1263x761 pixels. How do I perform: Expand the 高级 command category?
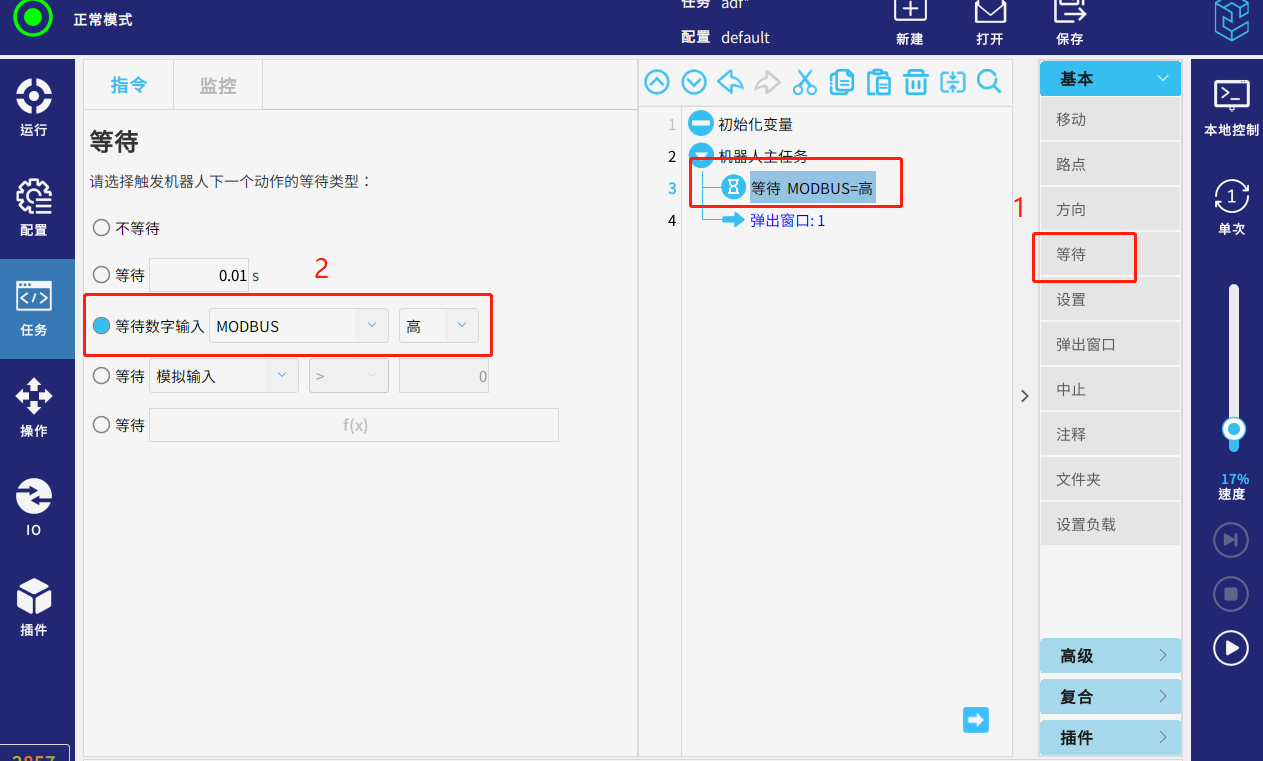(x=1110, y=656)
